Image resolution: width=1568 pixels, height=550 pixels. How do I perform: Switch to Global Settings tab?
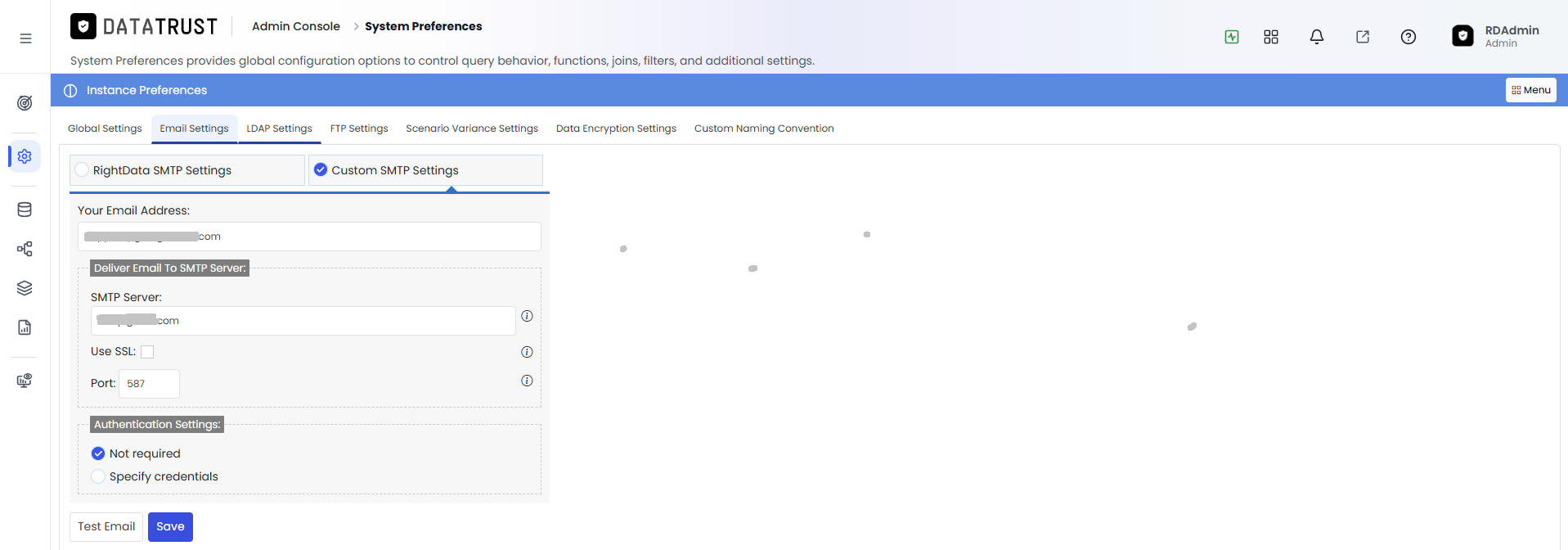pyautogui.click(x=105, y=128)
